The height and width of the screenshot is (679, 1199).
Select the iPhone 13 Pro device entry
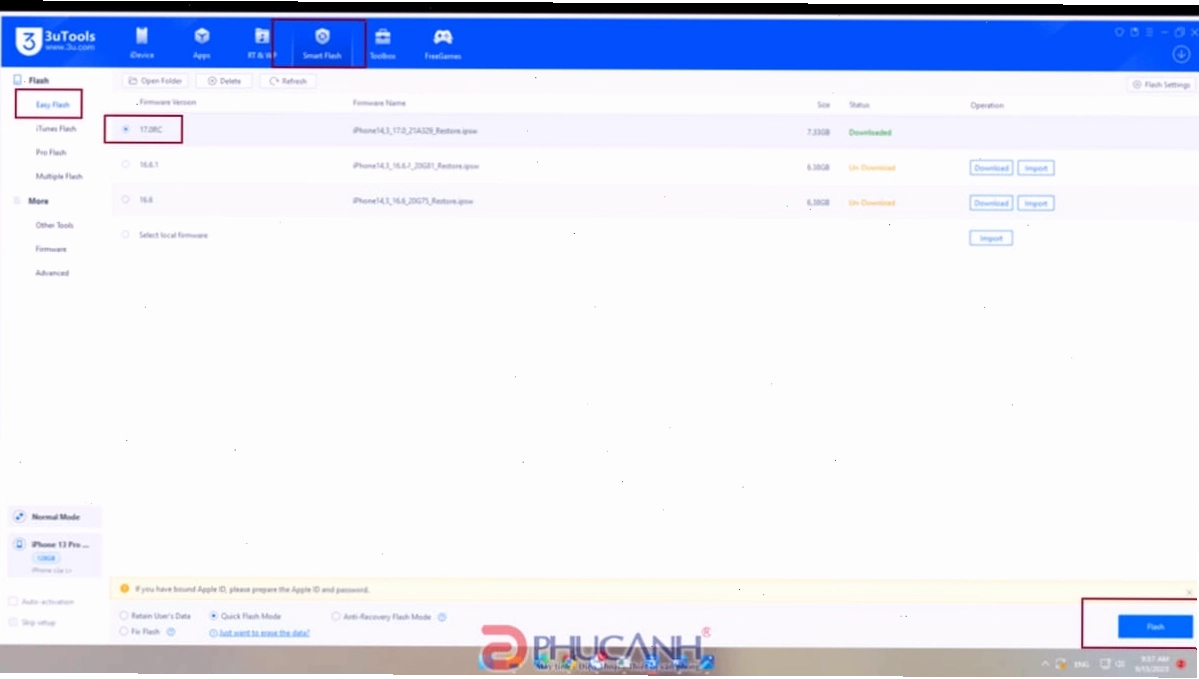point(54,556)
